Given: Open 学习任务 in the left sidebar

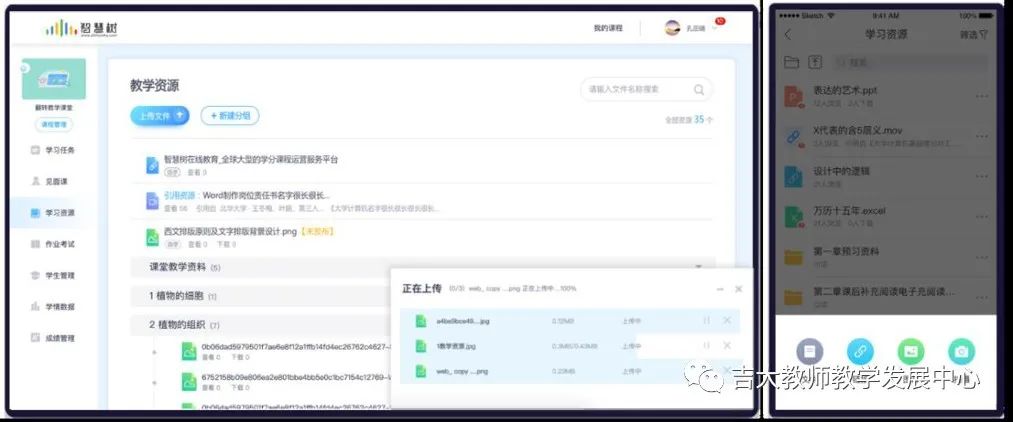Looking at the screenshot, I should tap(59, 150).
